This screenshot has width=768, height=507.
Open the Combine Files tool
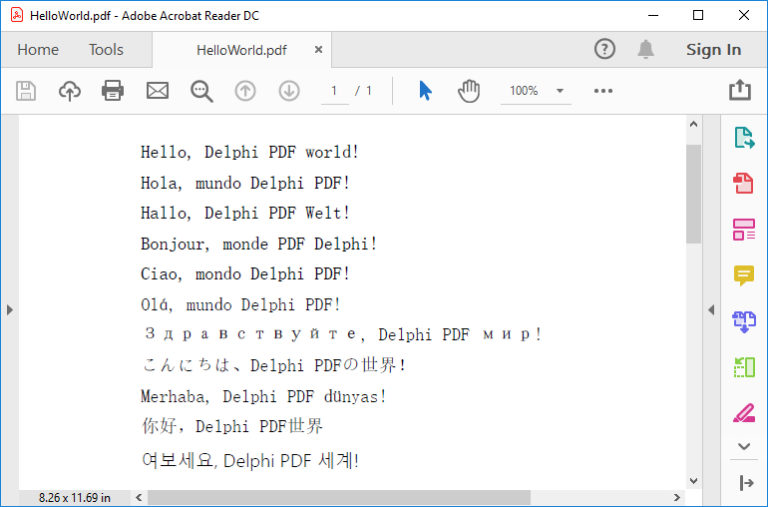(x=744, y=322)
